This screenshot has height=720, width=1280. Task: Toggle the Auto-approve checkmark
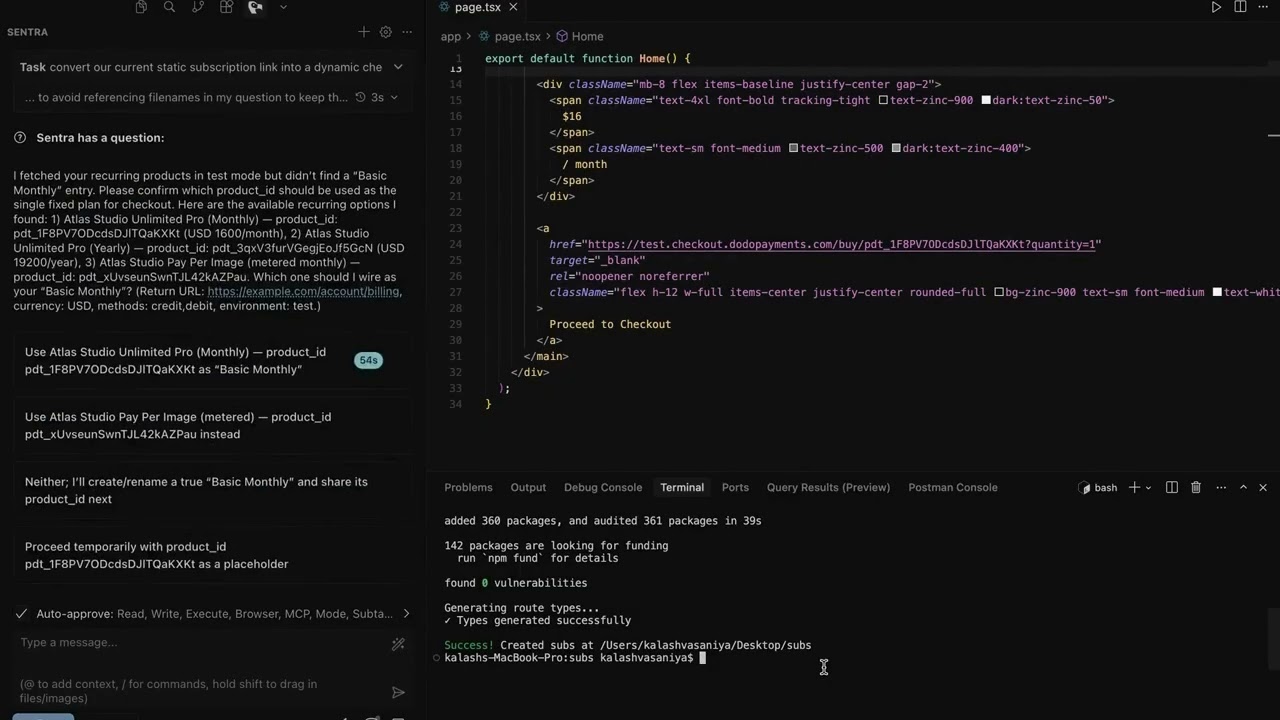pyautogui.click(x=22, y=613)
